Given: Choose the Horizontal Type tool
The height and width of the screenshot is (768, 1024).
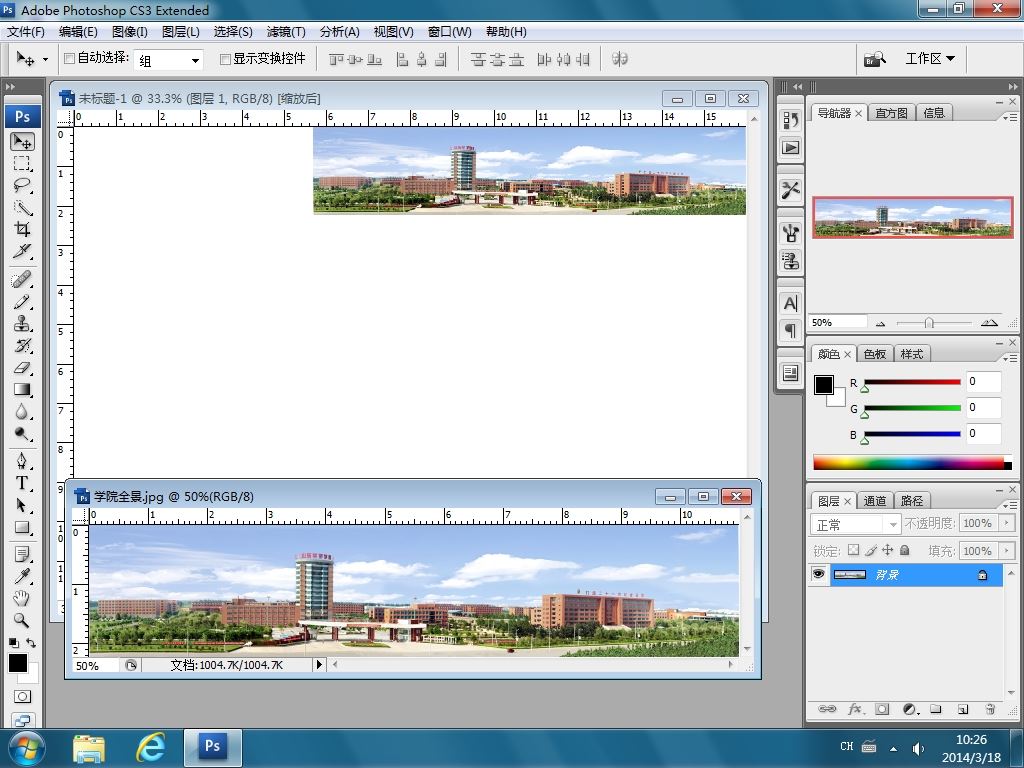Looking at the screenshot, I should (x=22, y=483).
